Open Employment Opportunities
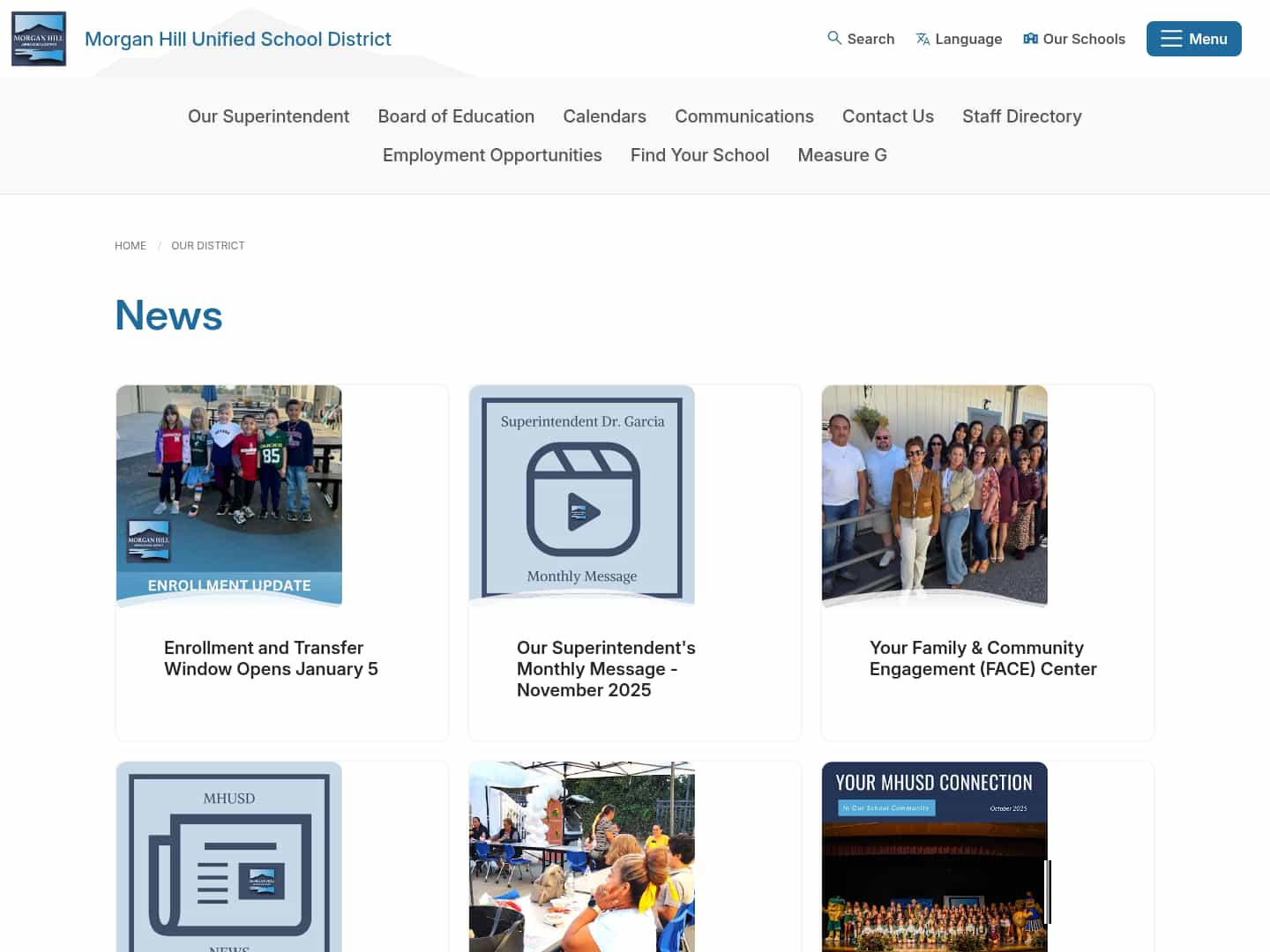Screen dimensions: 1270x952 [x=491, y=154]
